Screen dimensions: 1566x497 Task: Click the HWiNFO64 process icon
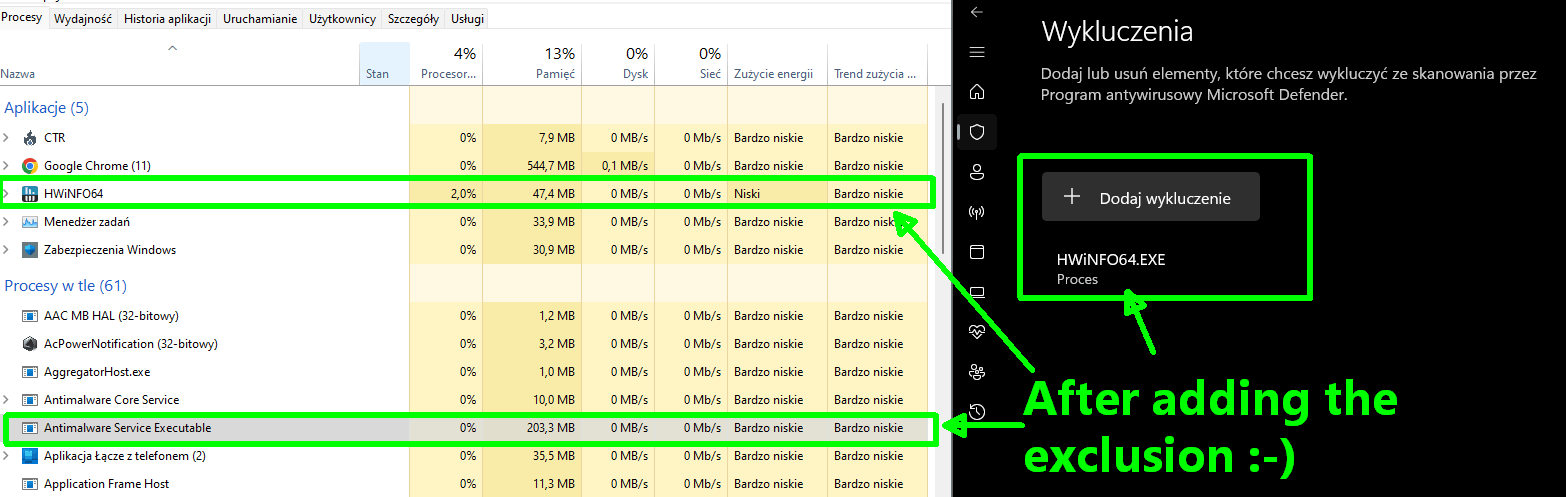(x=30, y=194)
